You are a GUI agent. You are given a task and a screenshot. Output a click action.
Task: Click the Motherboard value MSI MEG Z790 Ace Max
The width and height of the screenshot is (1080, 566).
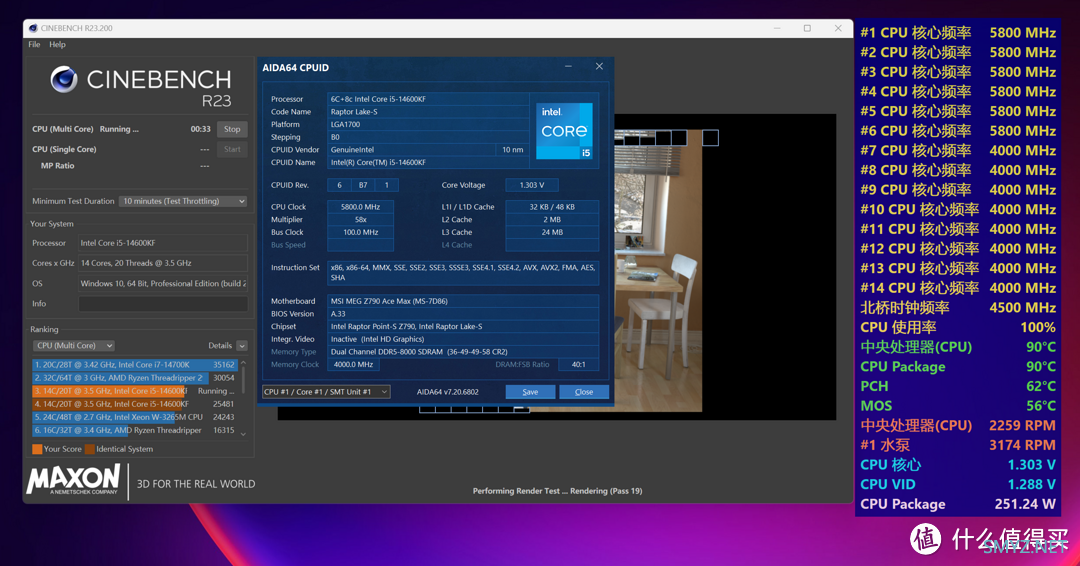463,301
